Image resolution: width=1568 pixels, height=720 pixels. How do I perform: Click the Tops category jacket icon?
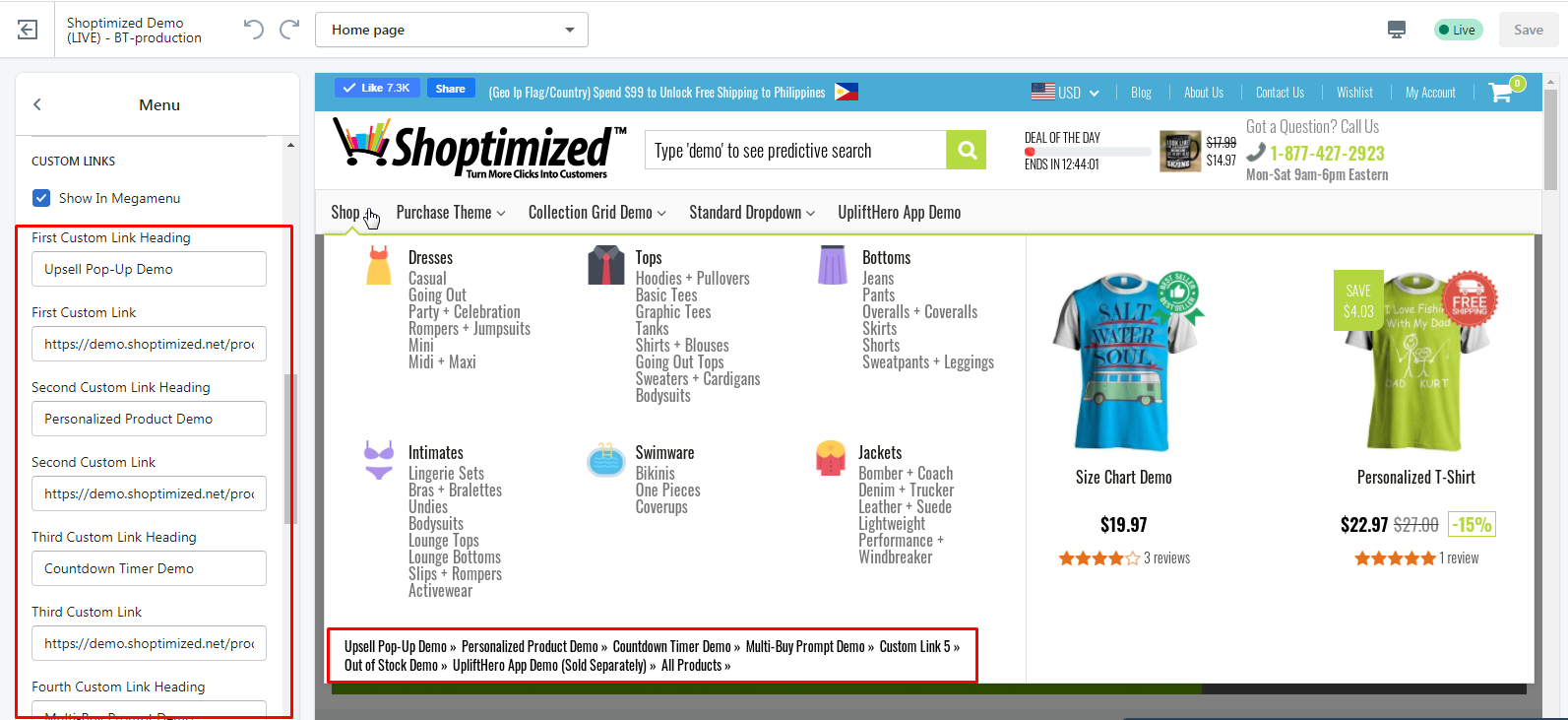606,266
